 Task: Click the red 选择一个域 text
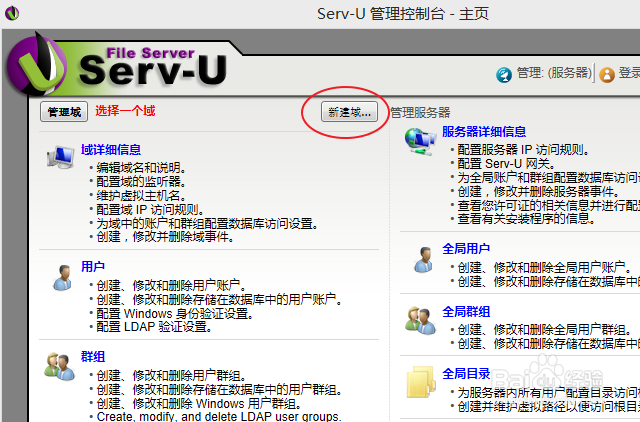125,111
